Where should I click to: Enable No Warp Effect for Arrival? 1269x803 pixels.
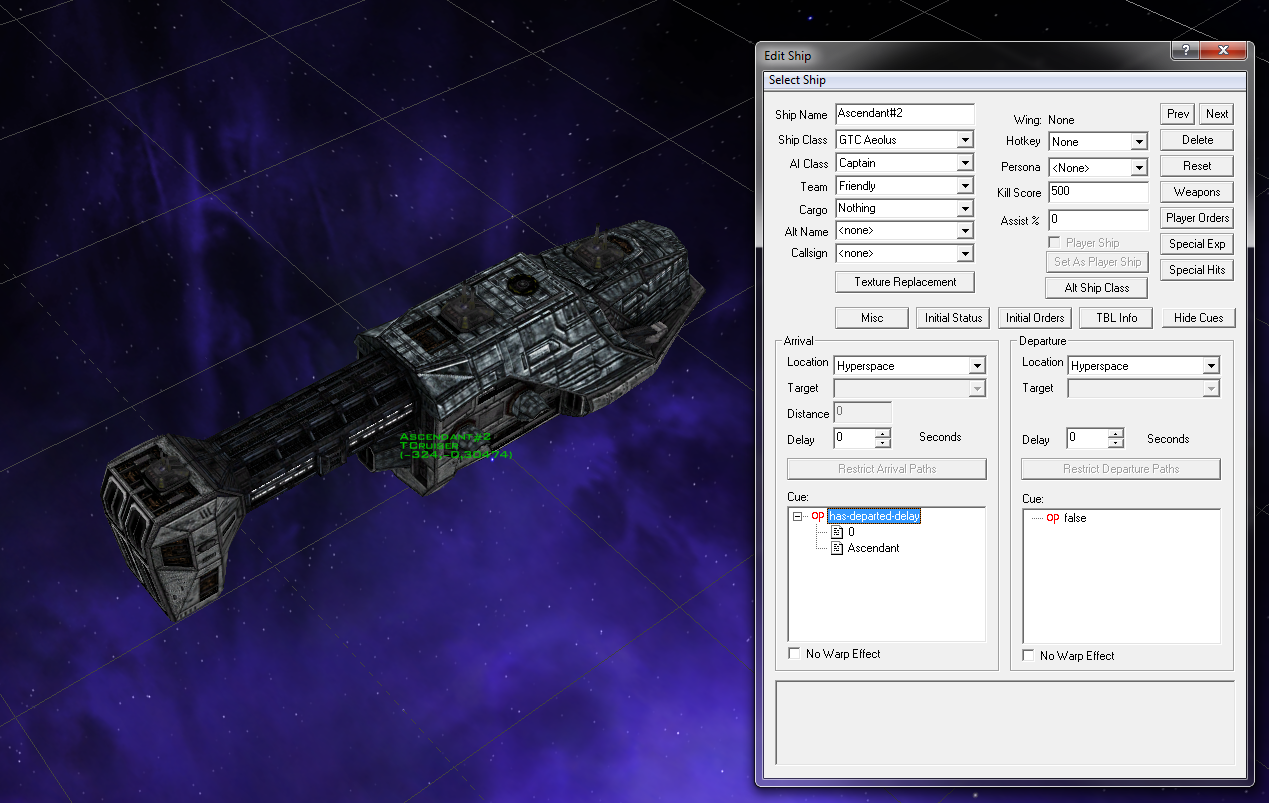pyautogui.click(x=795, y=654)
